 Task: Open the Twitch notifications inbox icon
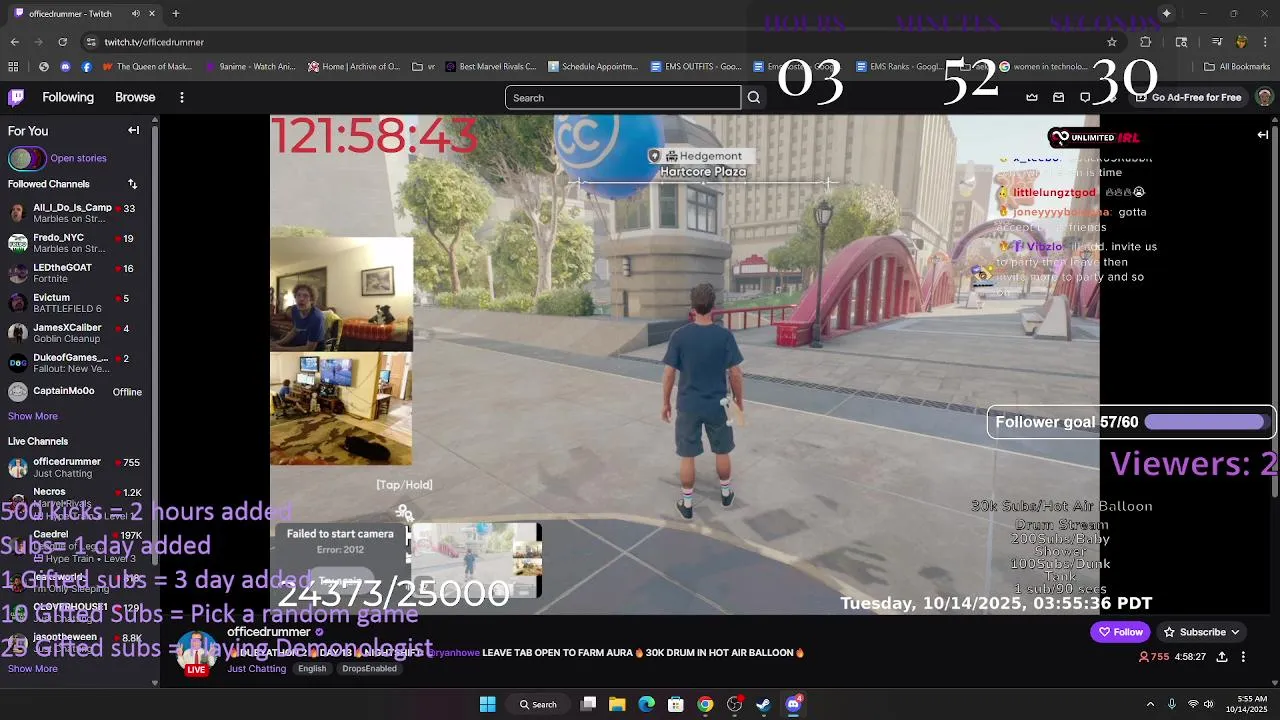pos(1059,97)
